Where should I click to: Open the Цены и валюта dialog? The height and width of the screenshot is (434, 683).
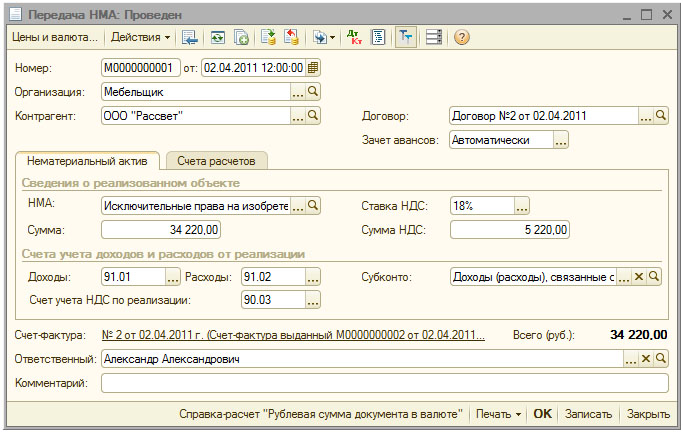(x=54, y=37)
